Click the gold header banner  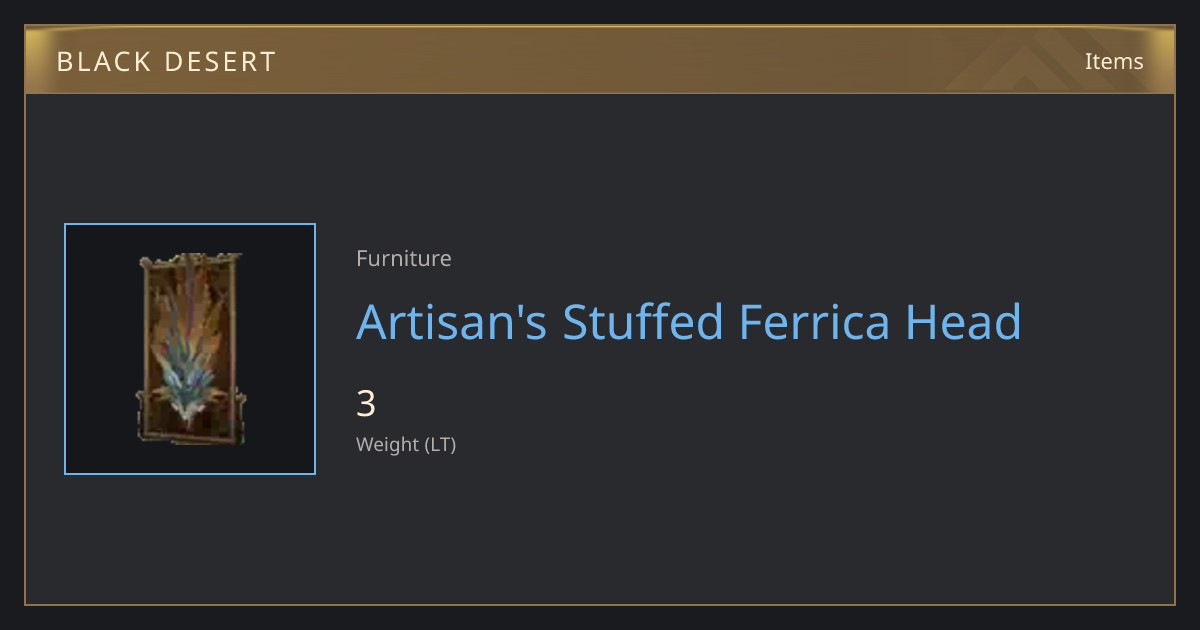point(600,60)
